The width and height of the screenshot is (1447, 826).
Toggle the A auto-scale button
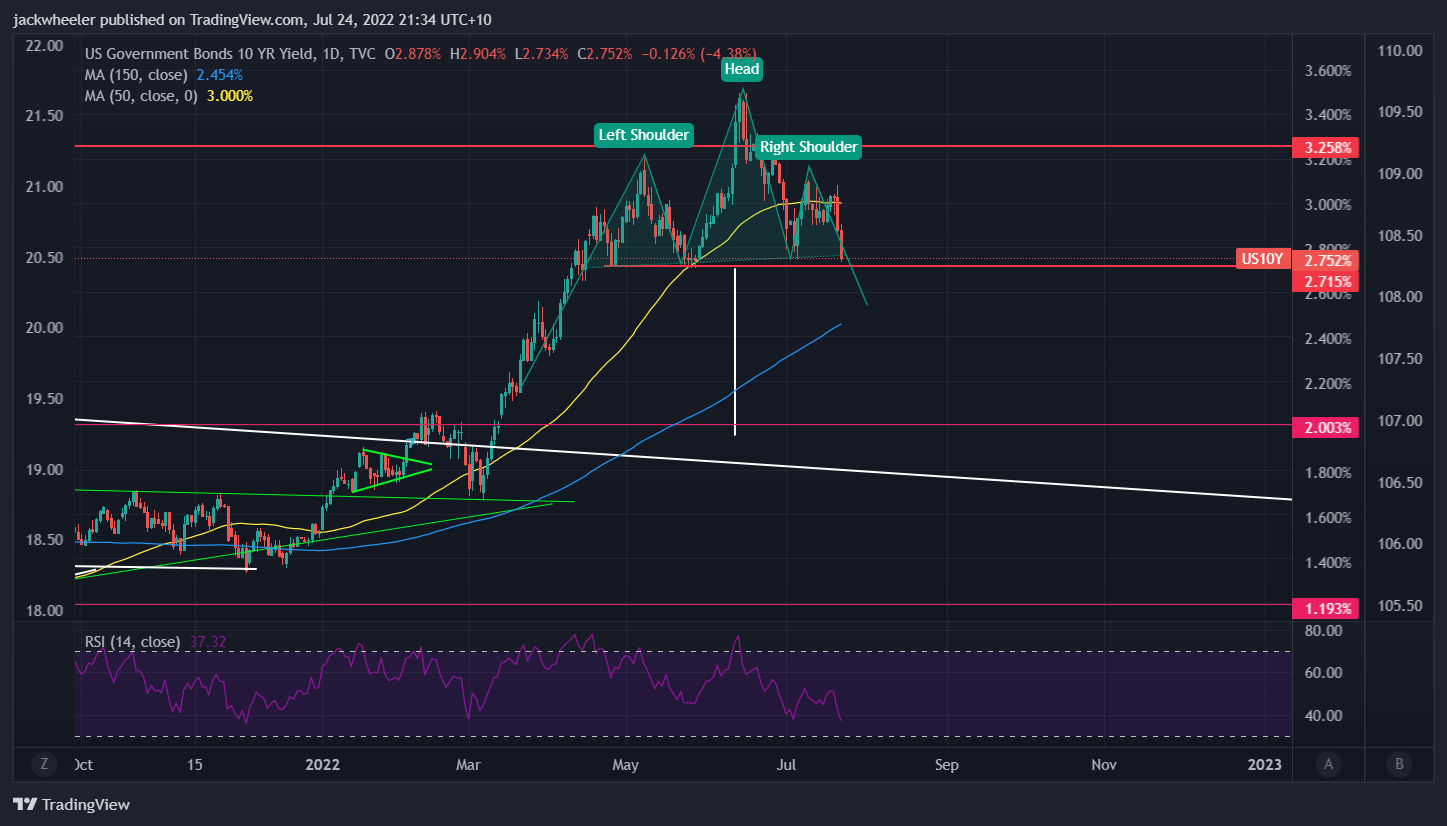[1328, 764]
